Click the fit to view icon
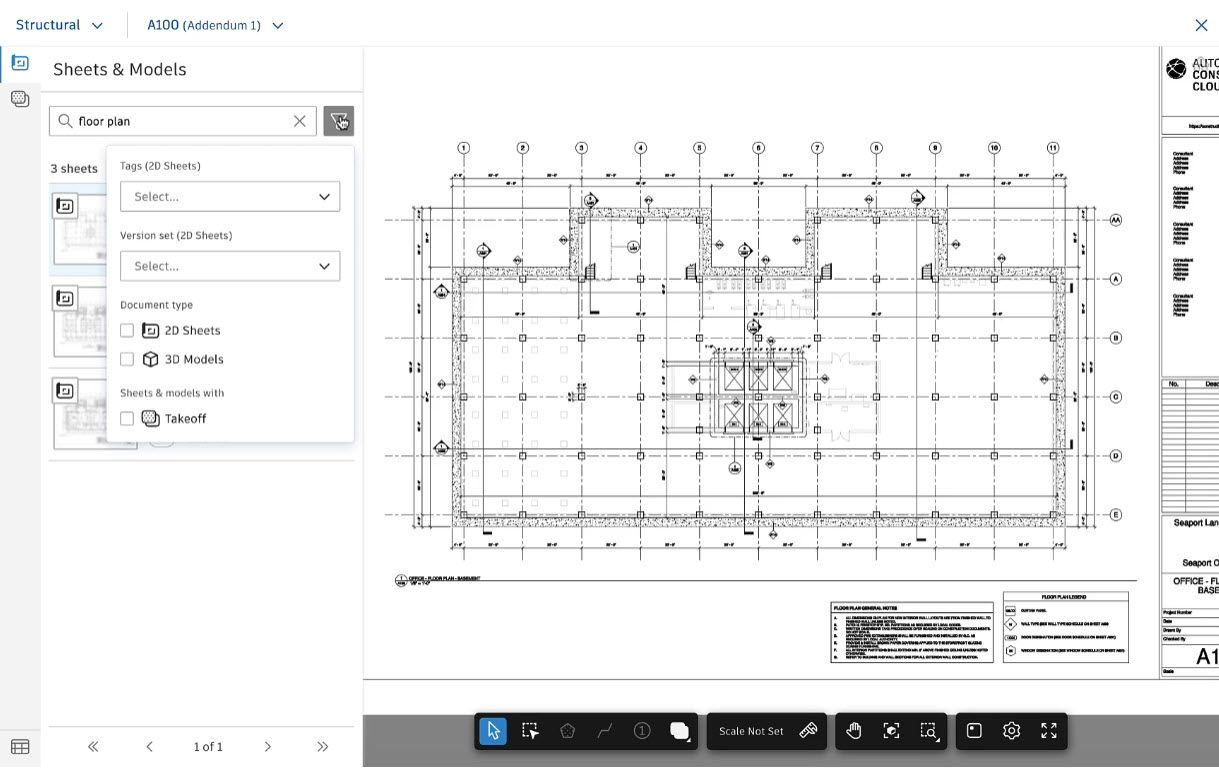The image size is (1219, 768). (892, 731)
